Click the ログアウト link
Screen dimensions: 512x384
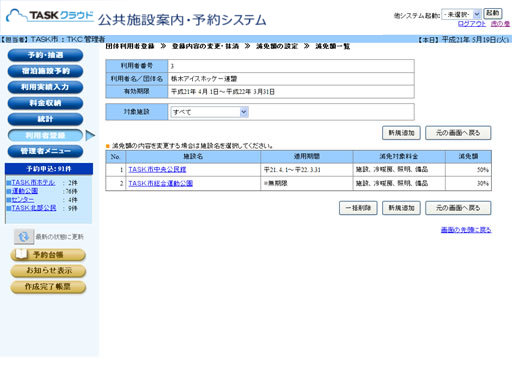point(472,24)
